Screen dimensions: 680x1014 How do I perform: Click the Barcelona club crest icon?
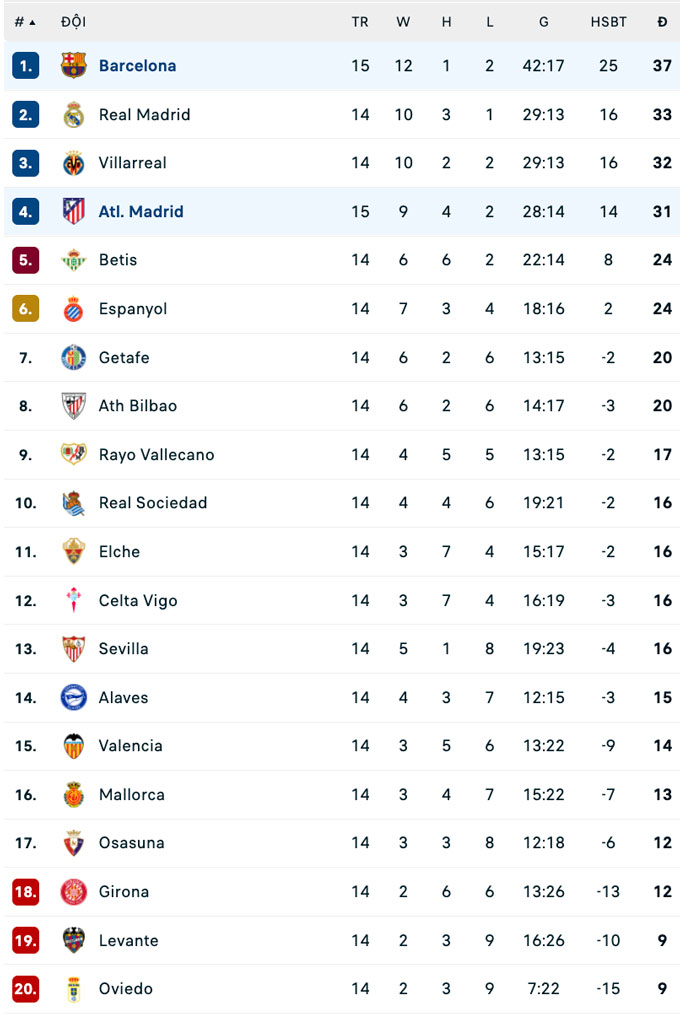coord(74,66)
